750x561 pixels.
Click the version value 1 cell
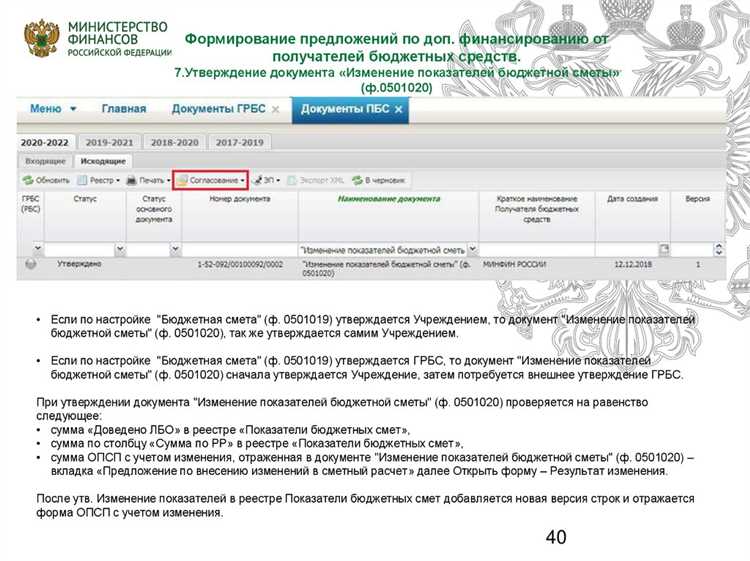coord(698,264)
